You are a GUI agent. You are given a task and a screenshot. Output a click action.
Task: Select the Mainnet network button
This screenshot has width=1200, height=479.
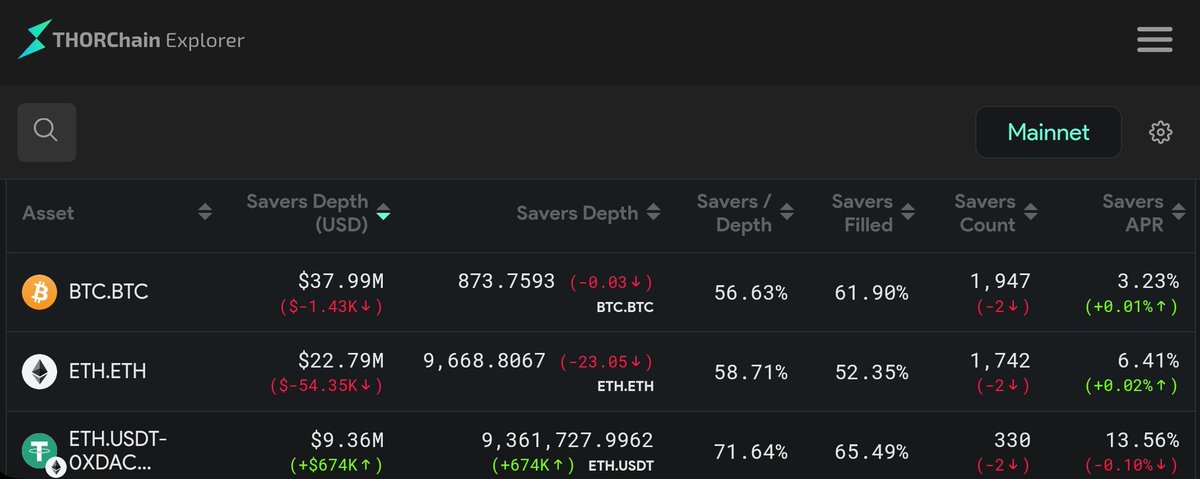point(1048,132)
